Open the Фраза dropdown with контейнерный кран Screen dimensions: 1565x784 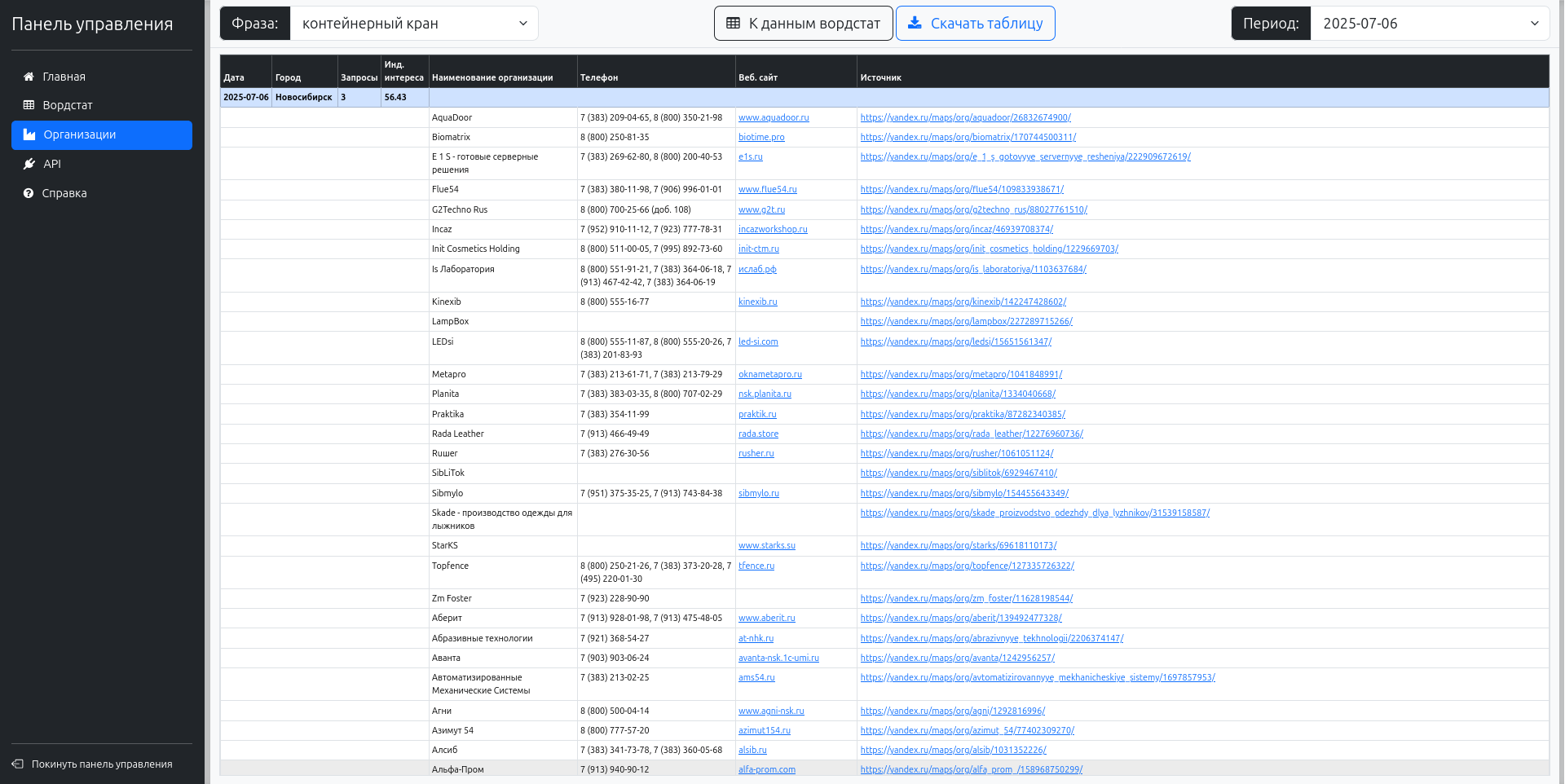pyautogui.click(x=414, y=24)
